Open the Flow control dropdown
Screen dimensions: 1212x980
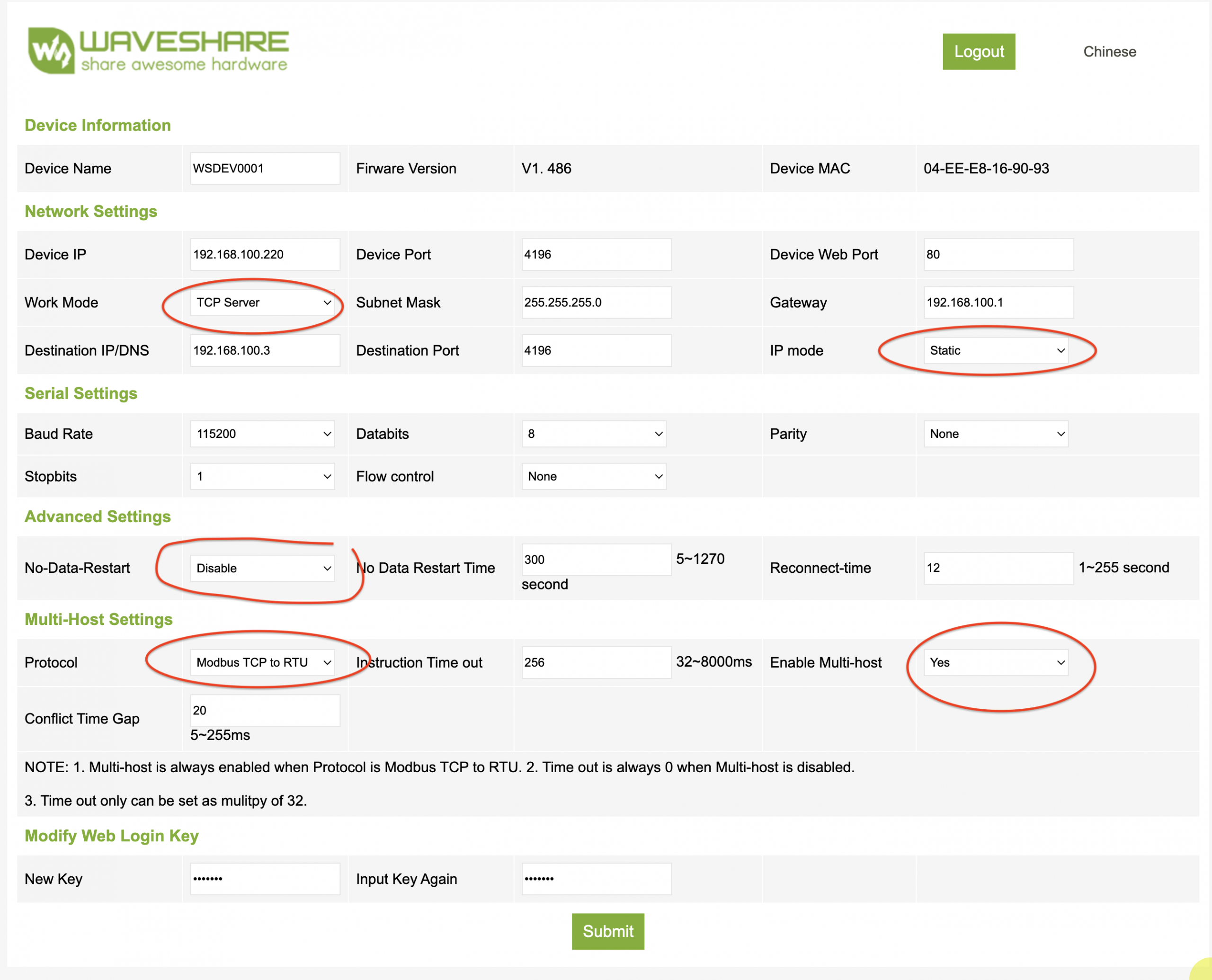click(x=593, y=476)
